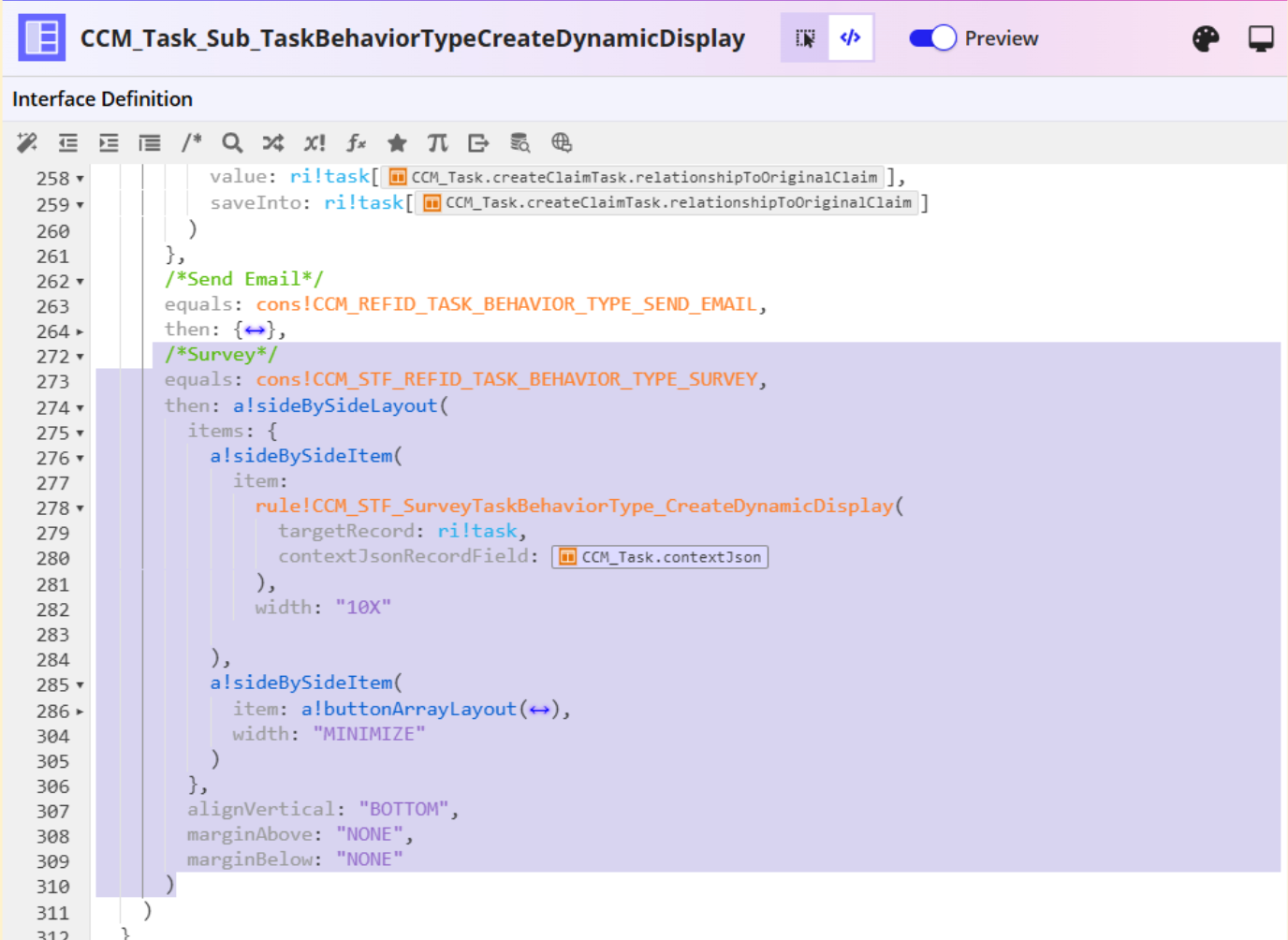Expand folded code at line 264
Screen dimensions: 1288x940
point(80,331)
